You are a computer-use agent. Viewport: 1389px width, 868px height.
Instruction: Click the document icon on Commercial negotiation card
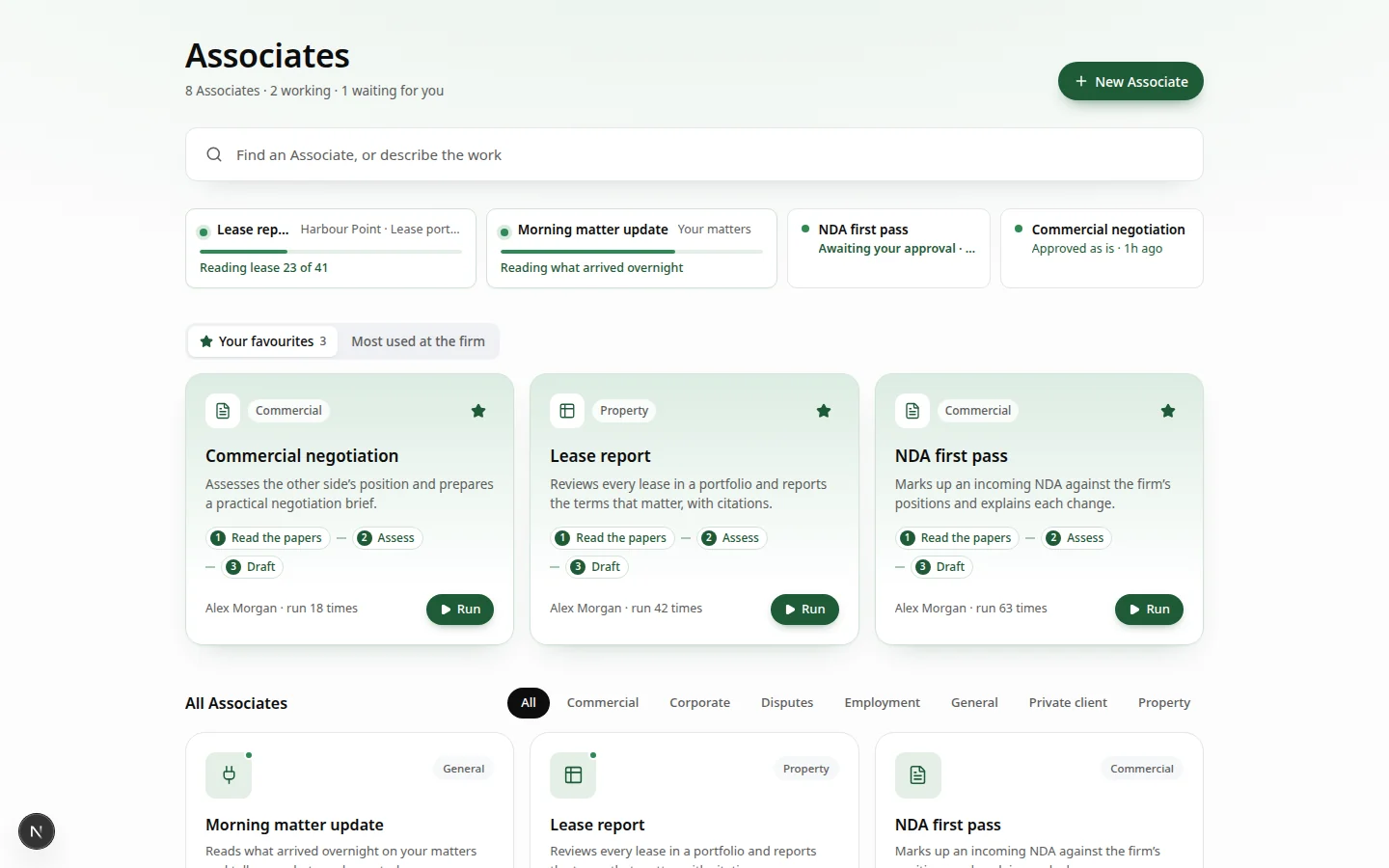pos(223,411)
